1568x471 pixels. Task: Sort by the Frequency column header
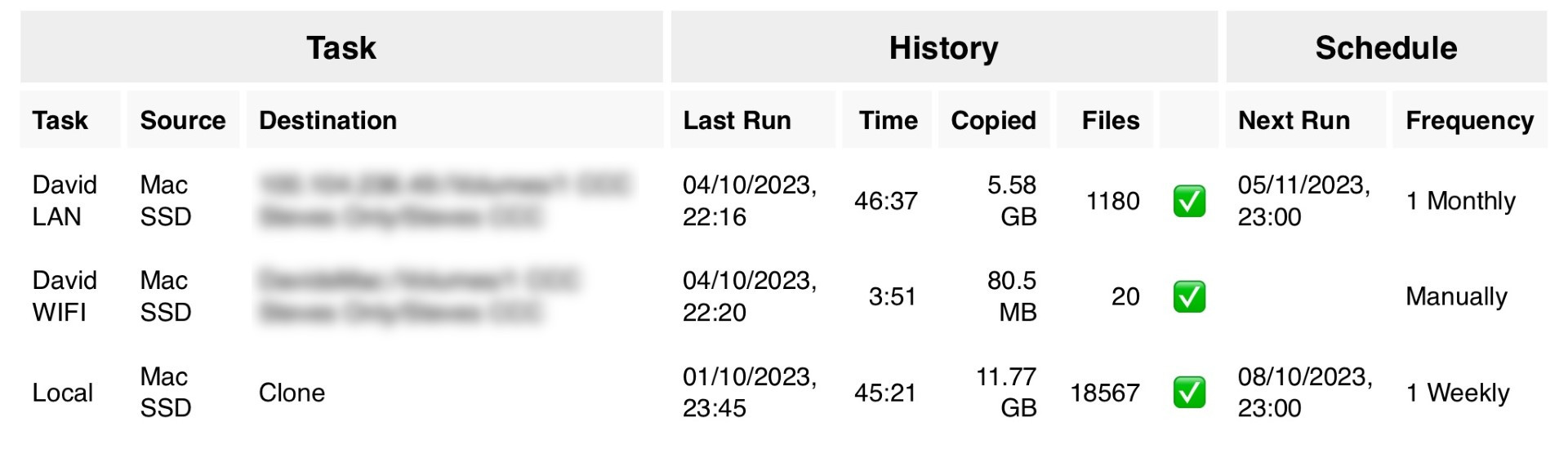coord(1469,120)
